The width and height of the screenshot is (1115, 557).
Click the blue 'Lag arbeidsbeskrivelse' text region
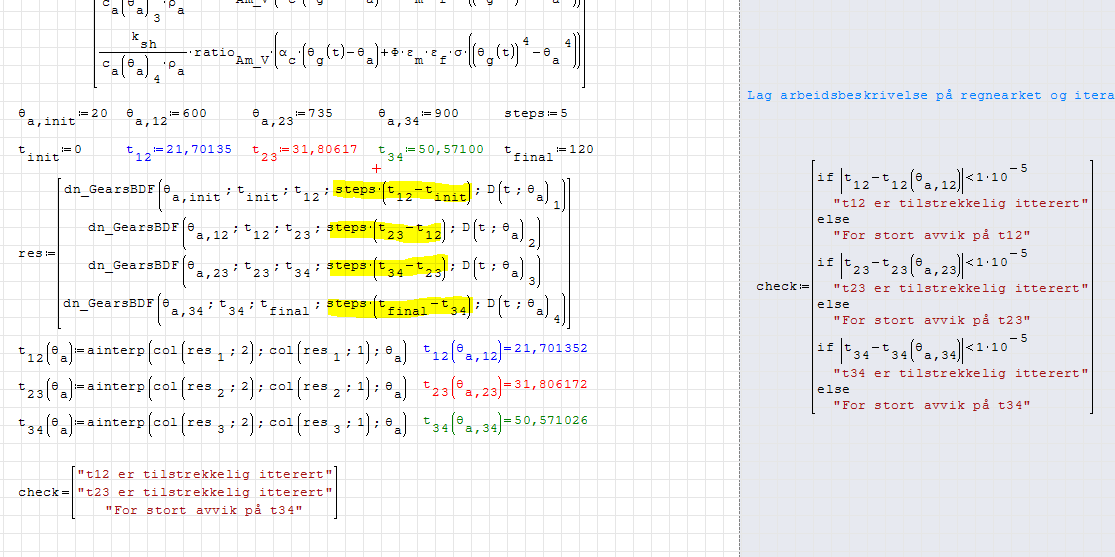[930, 95]
